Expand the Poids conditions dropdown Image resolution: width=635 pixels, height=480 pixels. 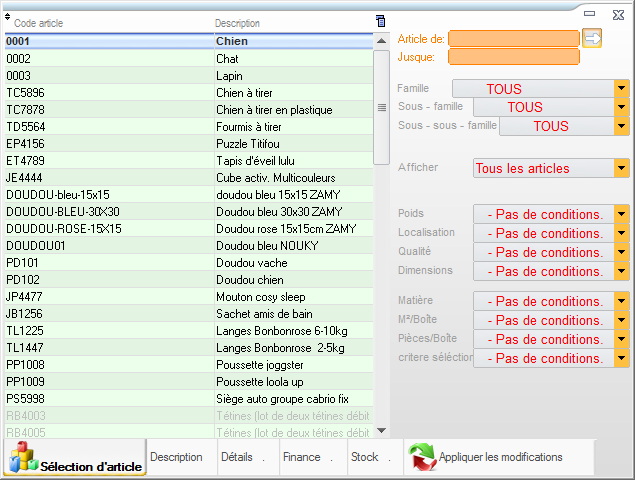(621, 215)
